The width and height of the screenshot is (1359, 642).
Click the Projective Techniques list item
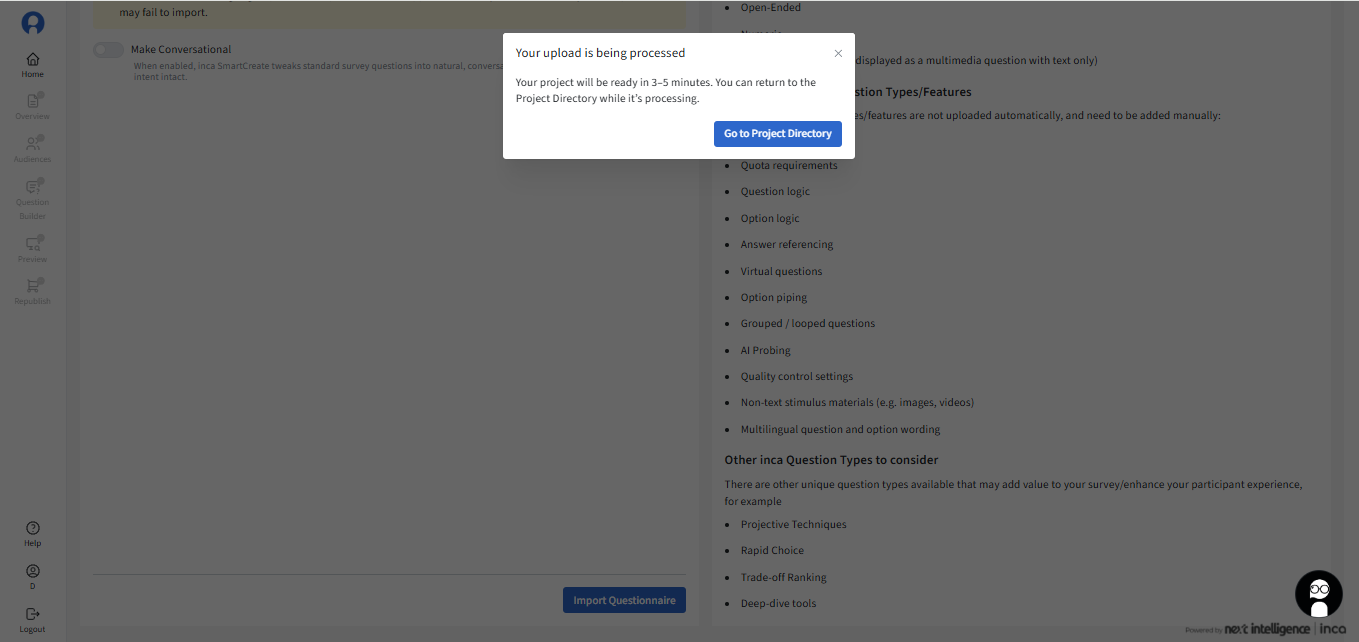tap(793, 525)
